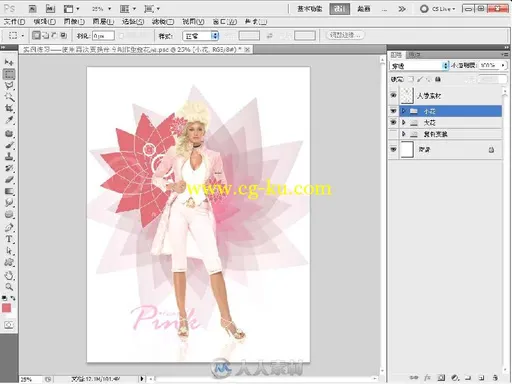Expand the hidden third layer group

point(404,134)
